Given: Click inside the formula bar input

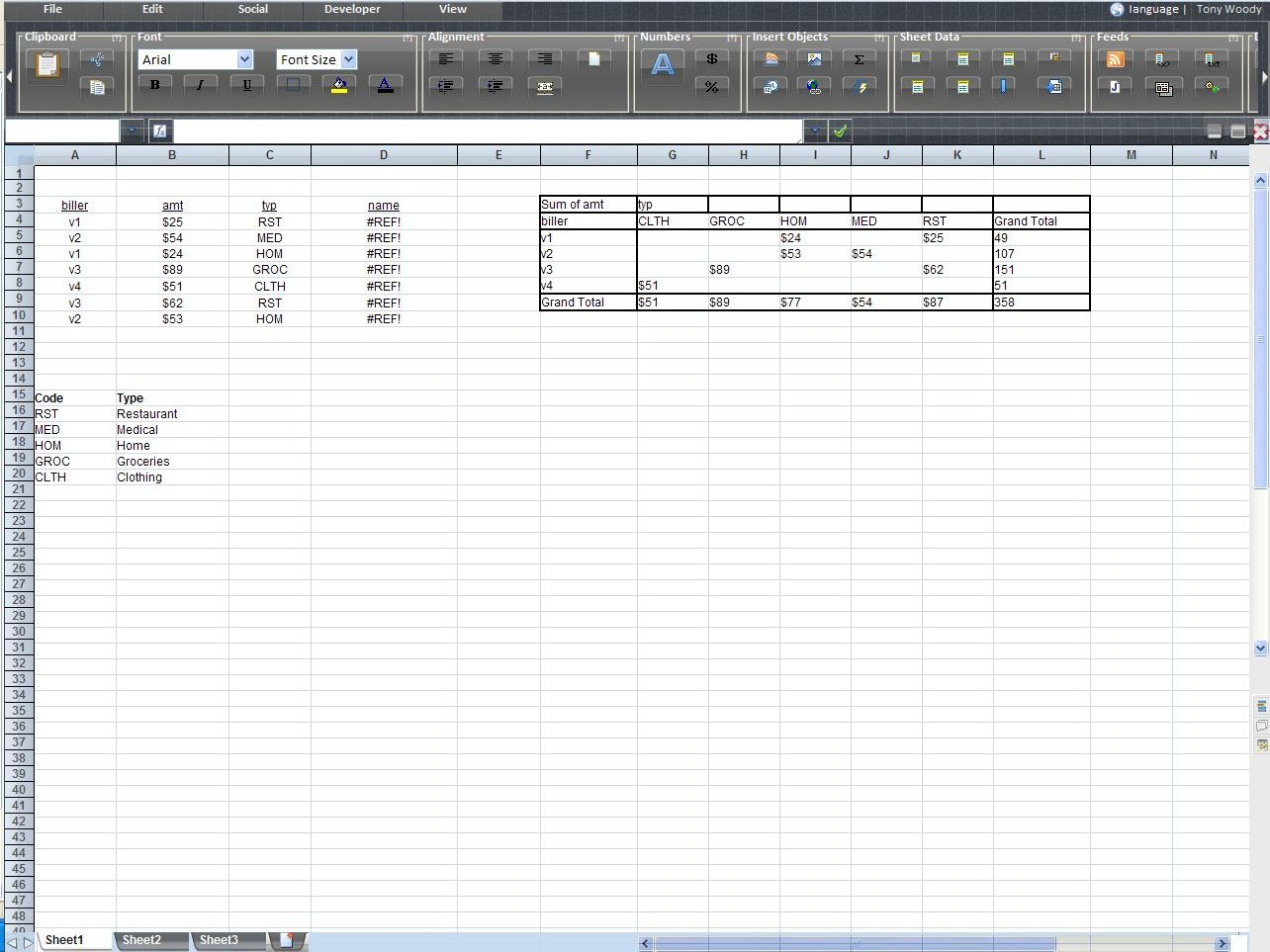Looking at the screenshot, I should [485, 130].
